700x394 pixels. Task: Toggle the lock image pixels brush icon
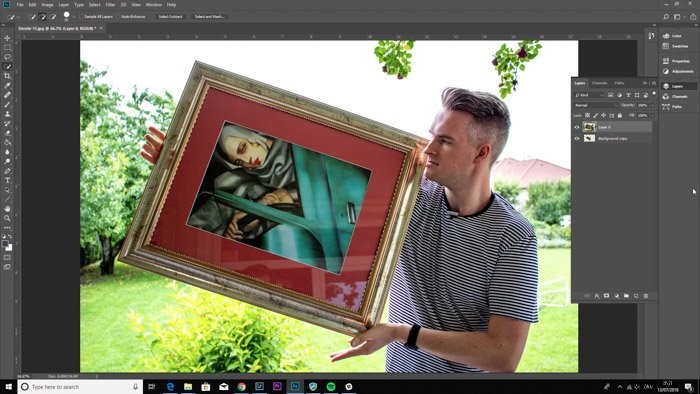[596, 116]
